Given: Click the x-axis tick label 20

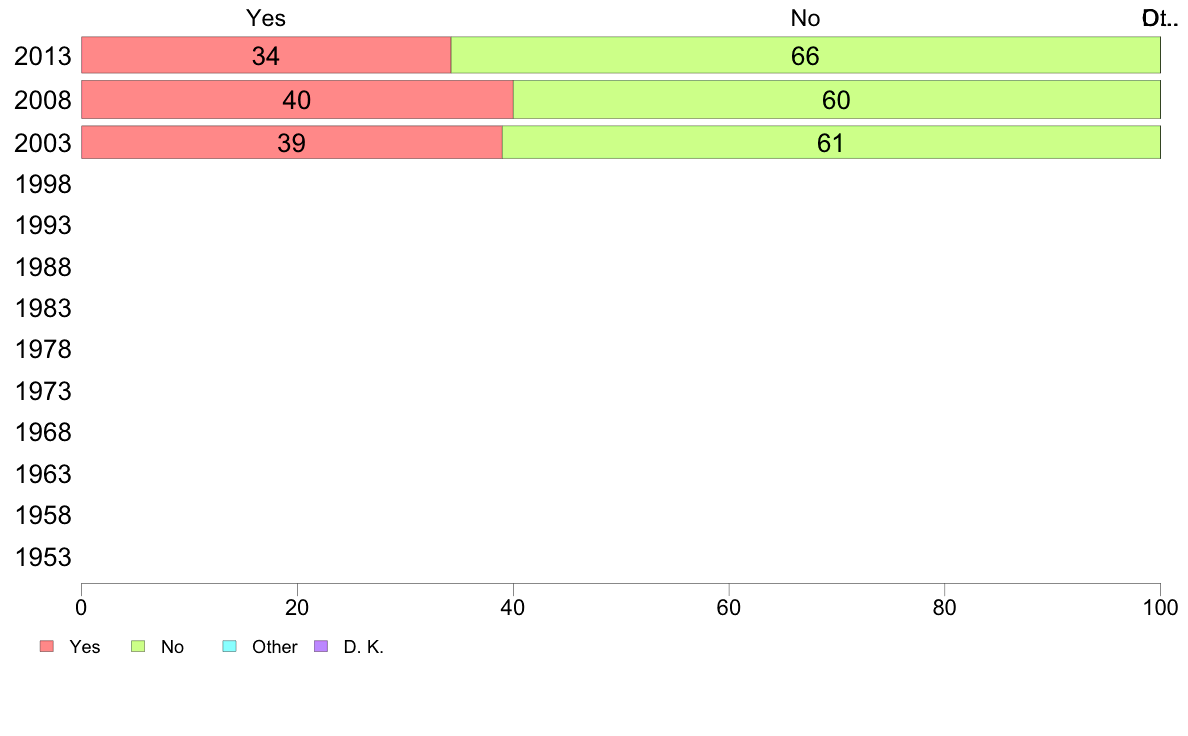Looking at the screenshot, I should (297, 607).
